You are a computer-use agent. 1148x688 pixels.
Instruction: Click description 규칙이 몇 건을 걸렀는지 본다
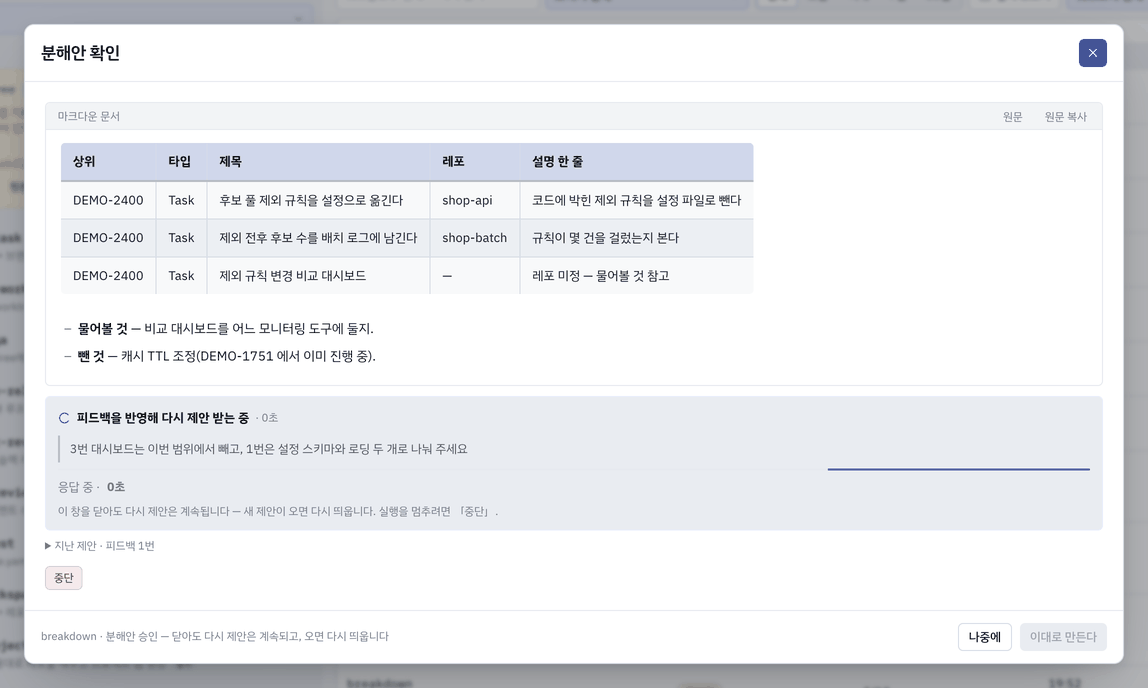[x=605, y=238]
